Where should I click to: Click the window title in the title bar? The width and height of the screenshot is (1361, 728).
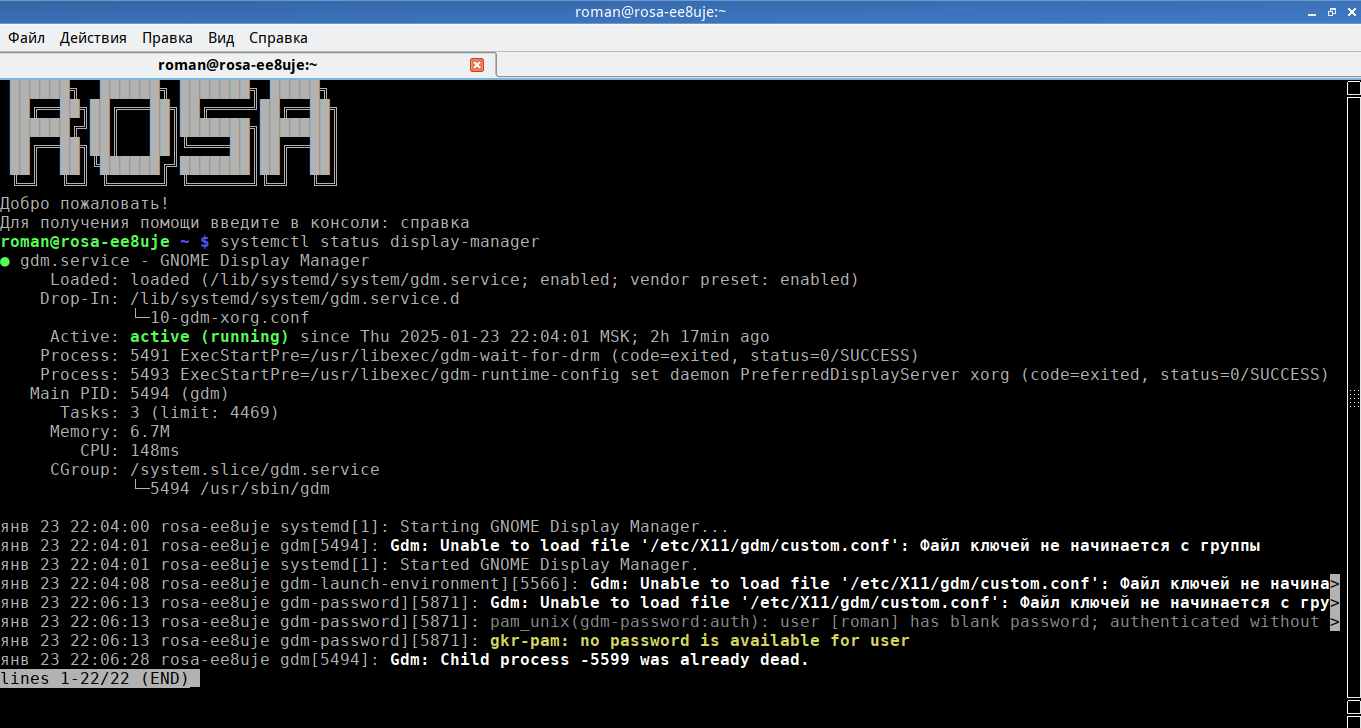pyautogui.click(x=650, y=12)
